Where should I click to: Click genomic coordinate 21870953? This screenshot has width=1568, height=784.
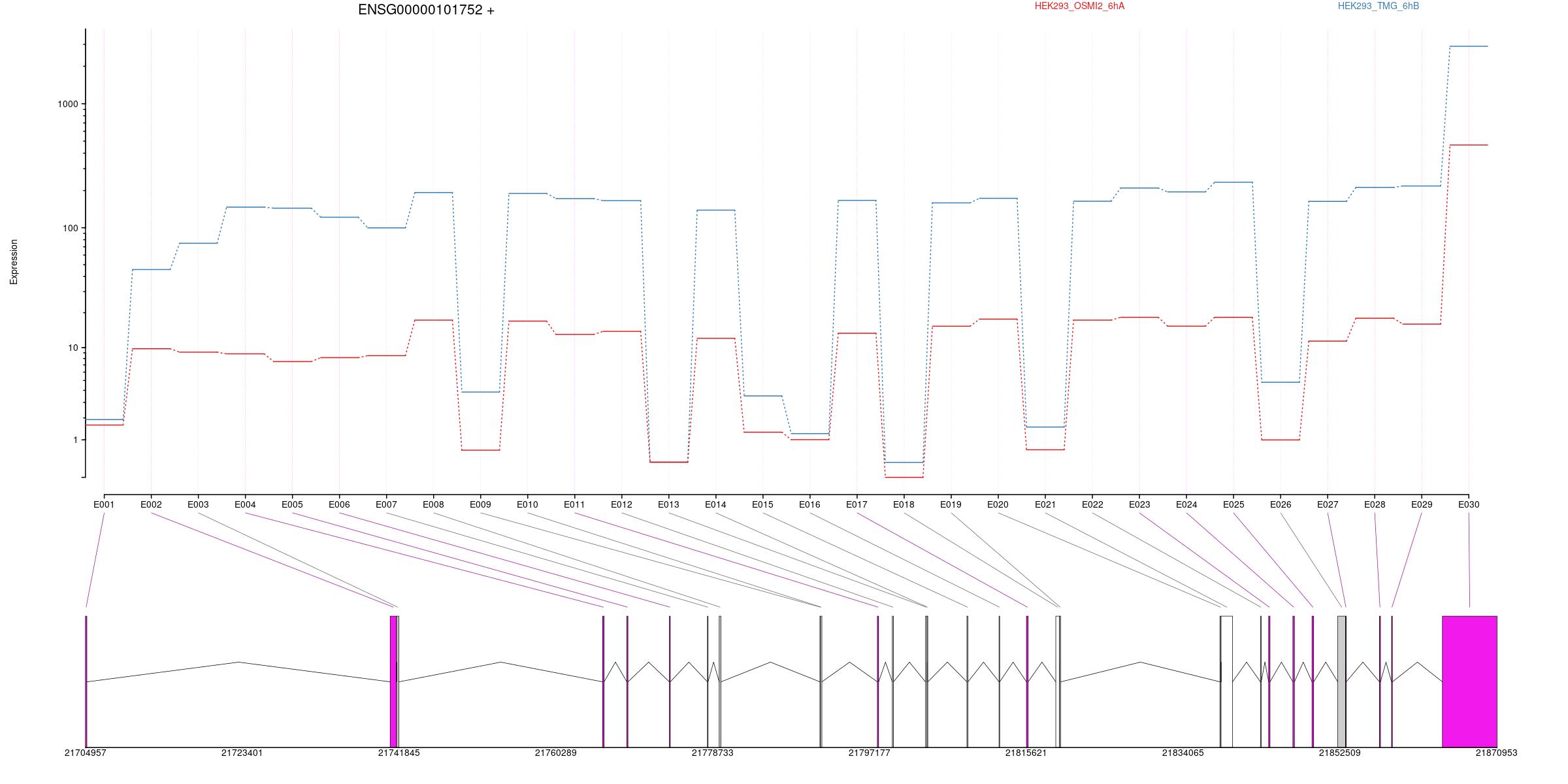click(1496, 753)
